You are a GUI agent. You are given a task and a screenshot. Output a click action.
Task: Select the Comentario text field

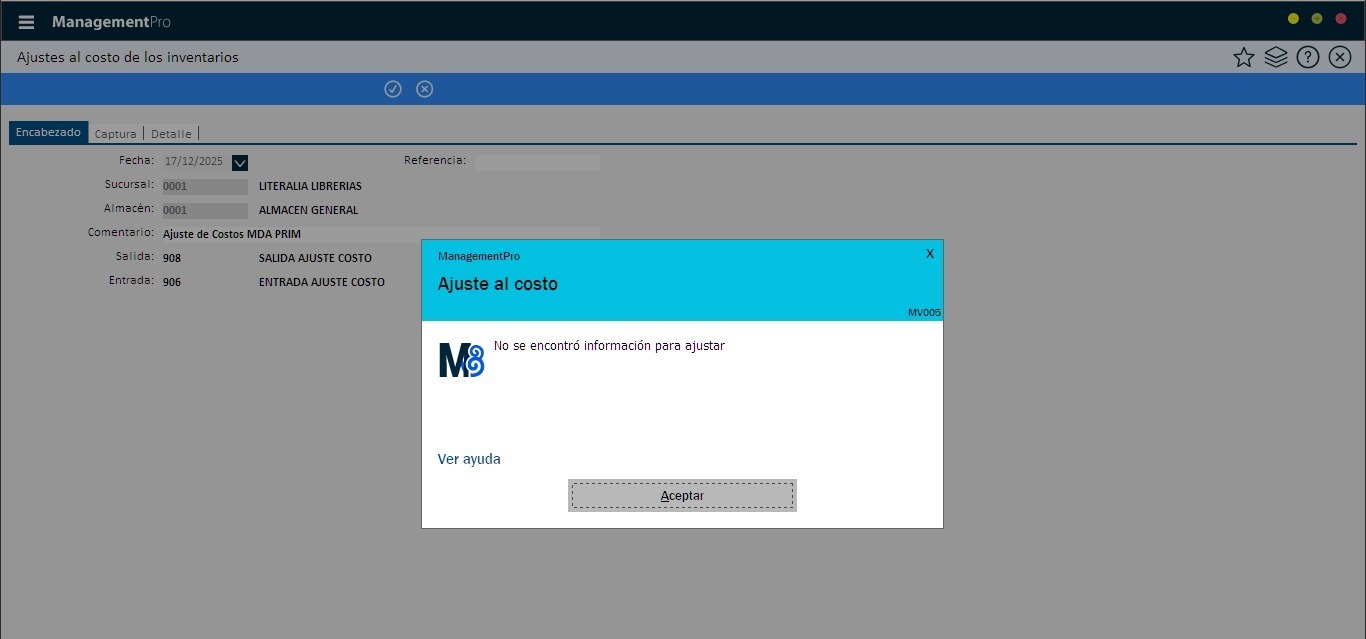380,234
